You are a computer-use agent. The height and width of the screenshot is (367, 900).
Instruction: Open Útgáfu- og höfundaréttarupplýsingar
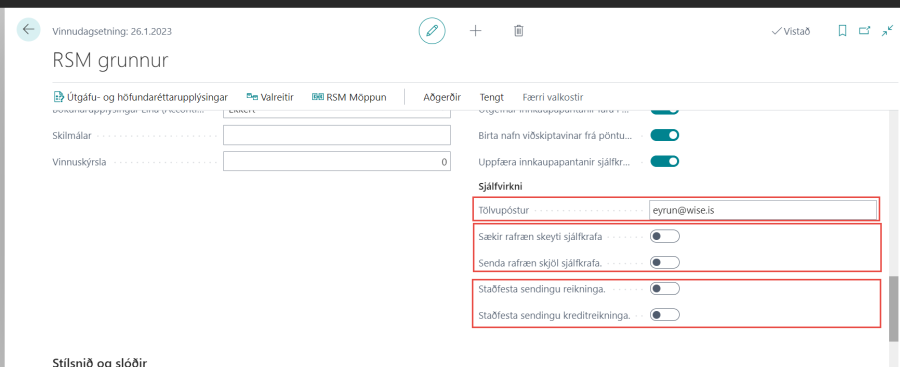click(x=141, y=97)
